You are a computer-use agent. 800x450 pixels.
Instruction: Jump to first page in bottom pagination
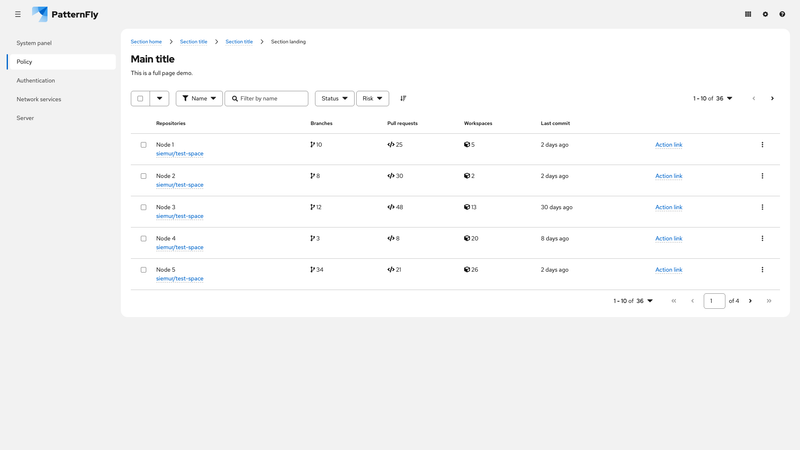click(674, 301)
